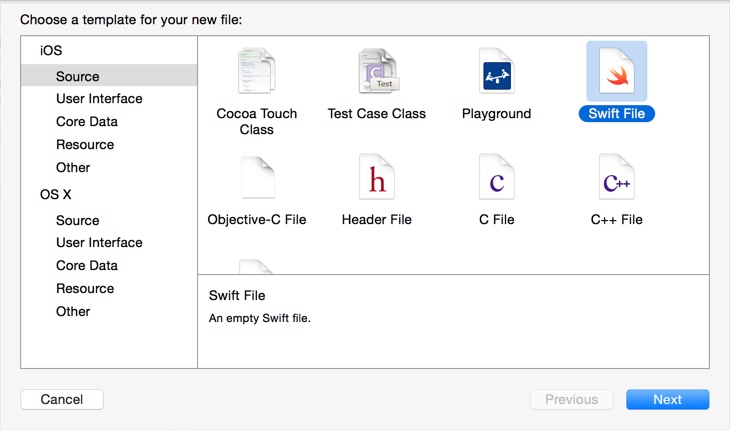This screenshot has height=430, width=730.
Task: Click the 'Swift File' description heading
Action: coord(237,296)
